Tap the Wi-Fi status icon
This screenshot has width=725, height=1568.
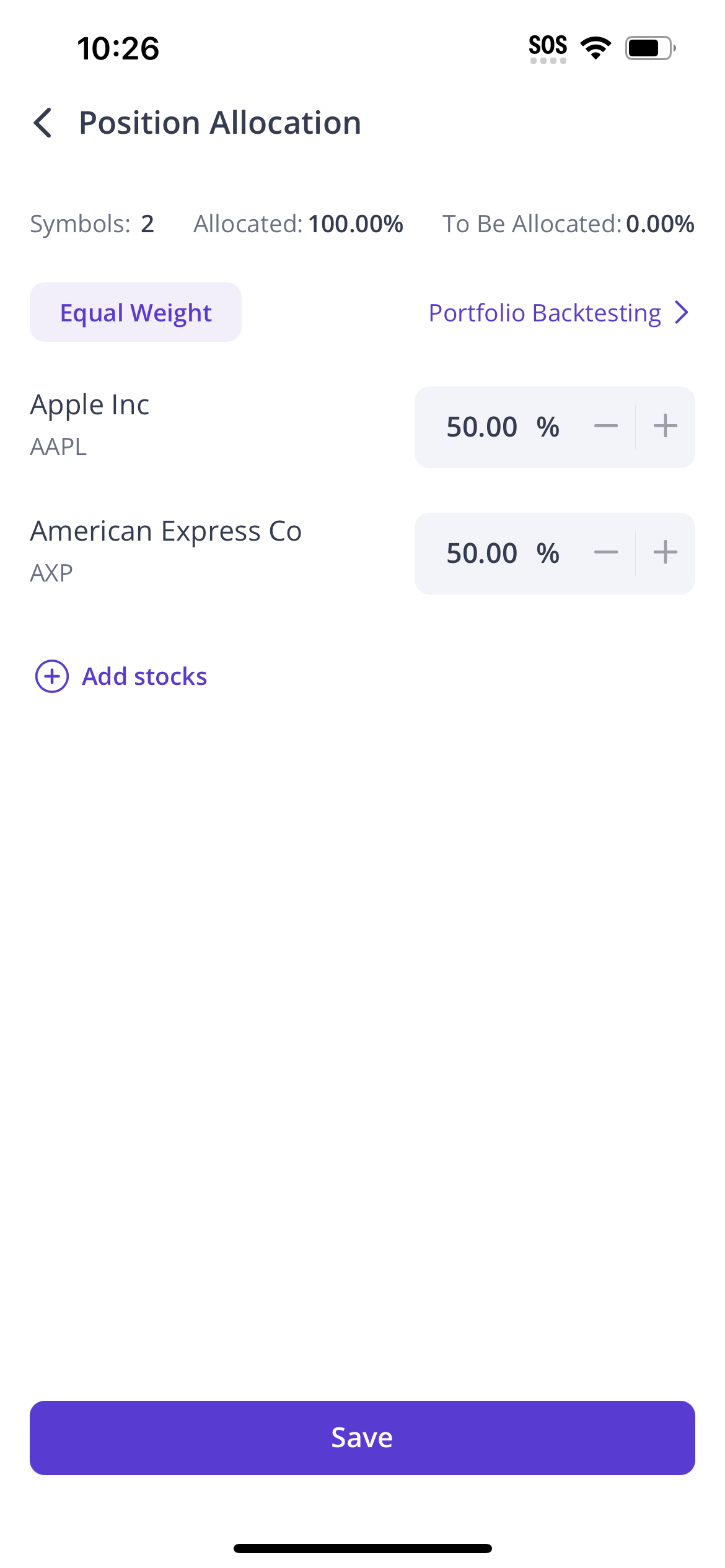coord(595,48)
